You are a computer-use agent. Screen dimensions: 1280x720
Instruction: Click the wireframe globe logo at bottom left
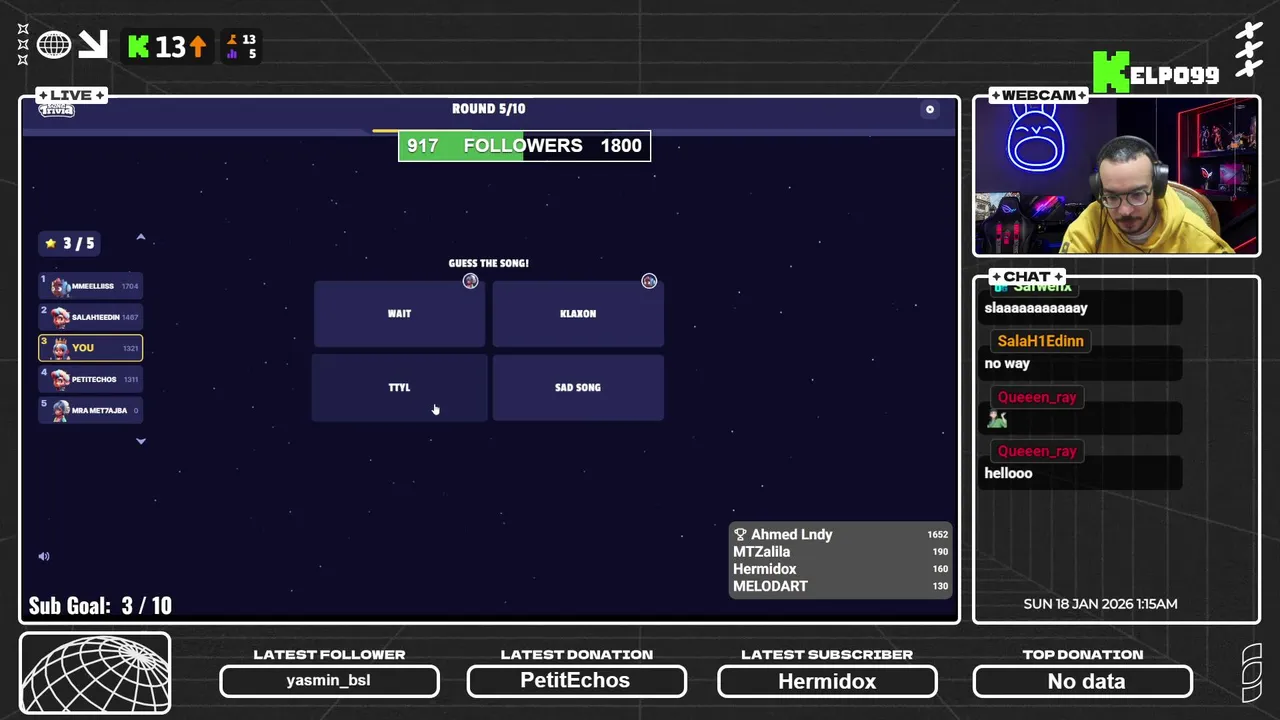coord(95,675)
